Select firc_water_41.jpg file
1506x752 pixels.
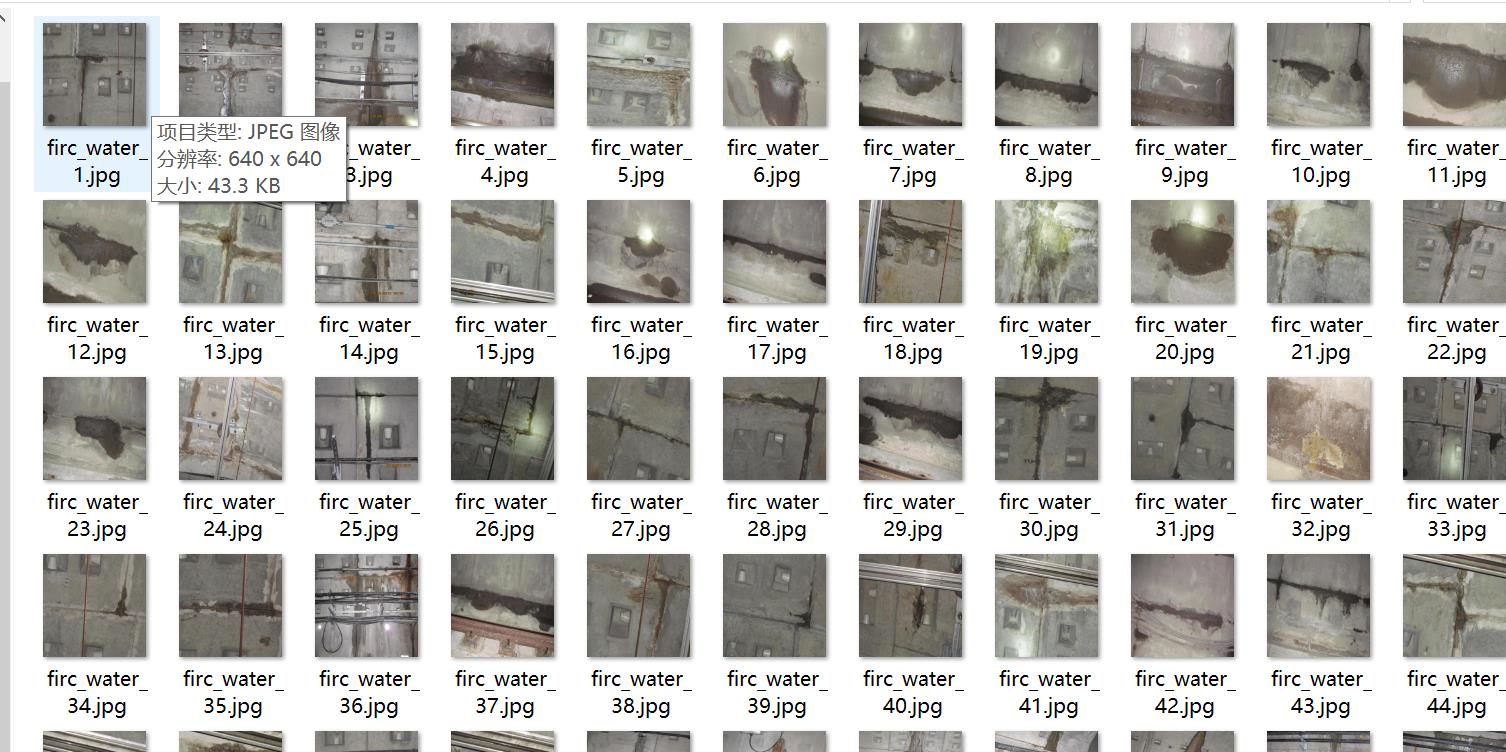pos(1047,606)
